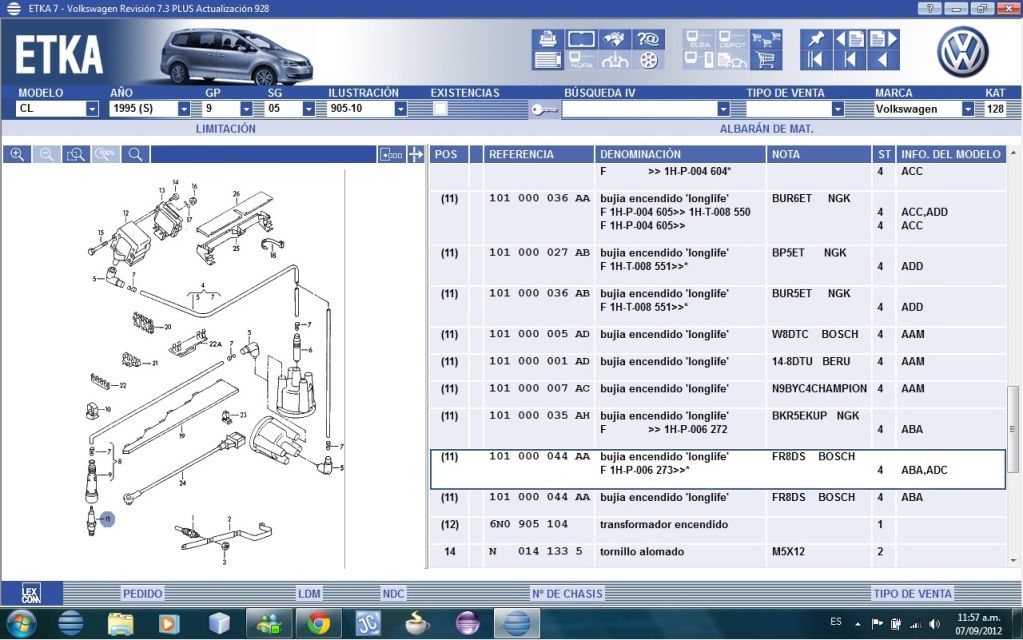
Task: Click the LDM button in bottom bar
Action: pyautogui.click(x=309, y=594)
